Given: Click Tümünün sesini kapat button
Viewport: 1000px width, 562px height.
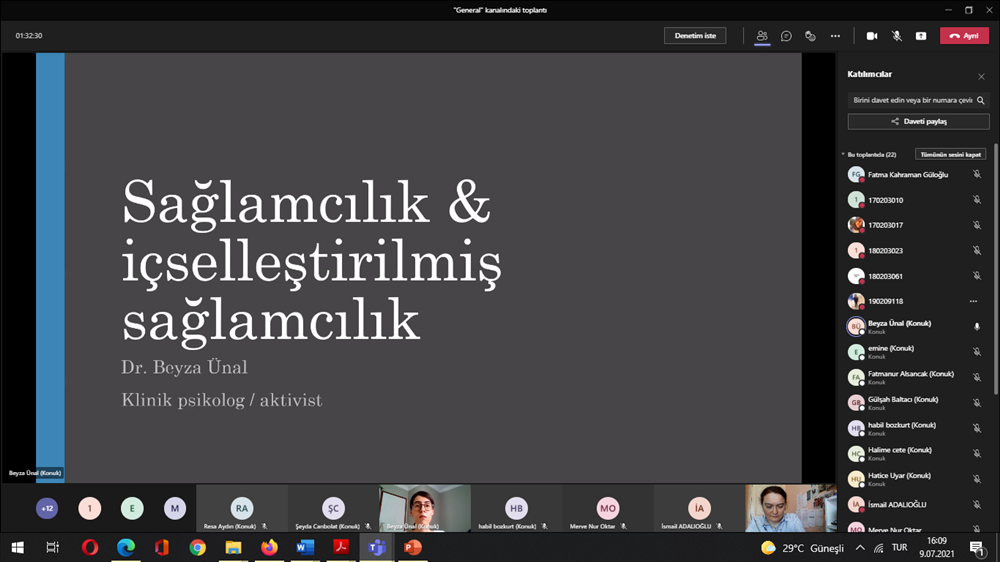Looking at the screenshot, I should tap(950, 154).
